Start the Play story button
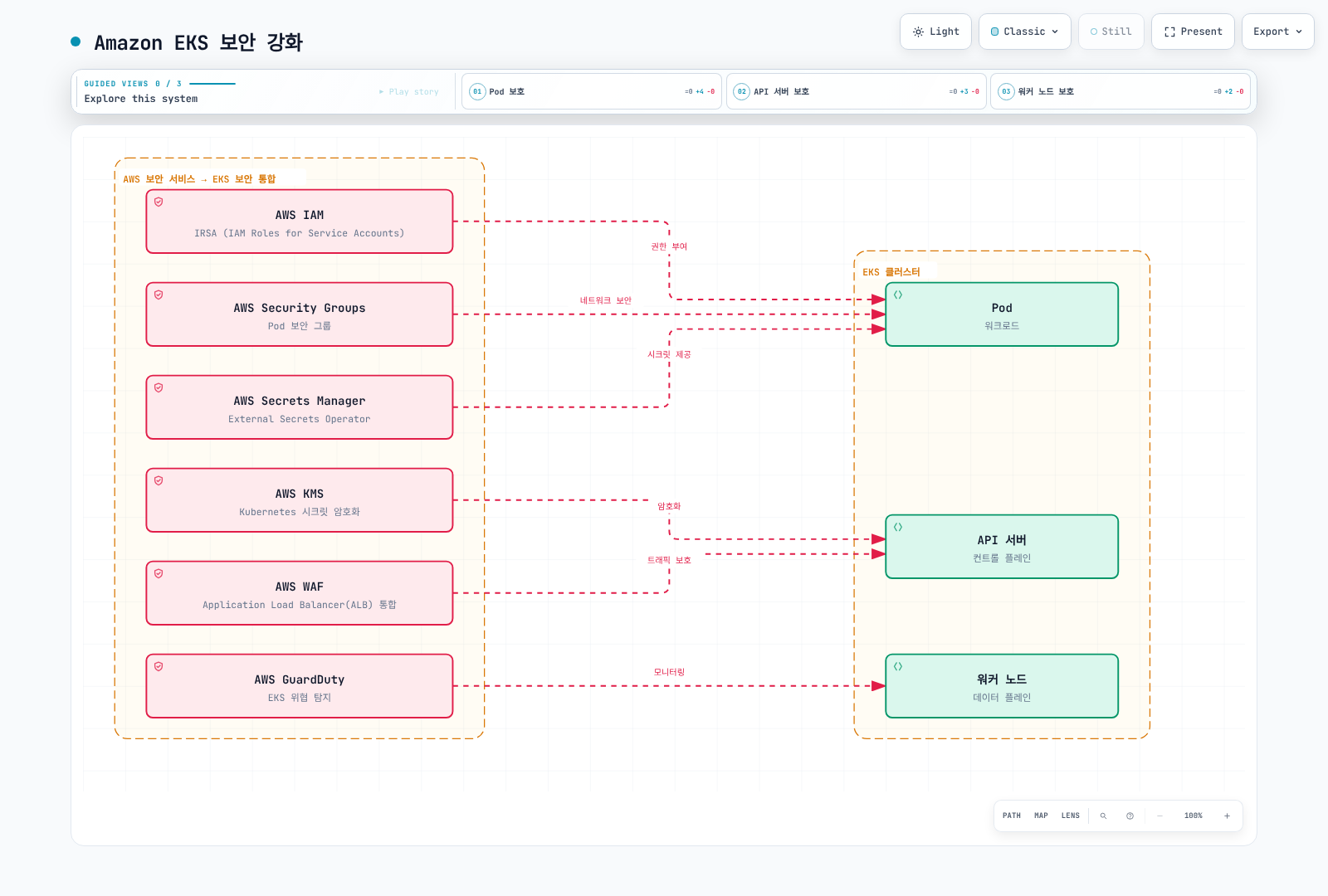Screen dimensions: 1328x896 pos(409,92)
